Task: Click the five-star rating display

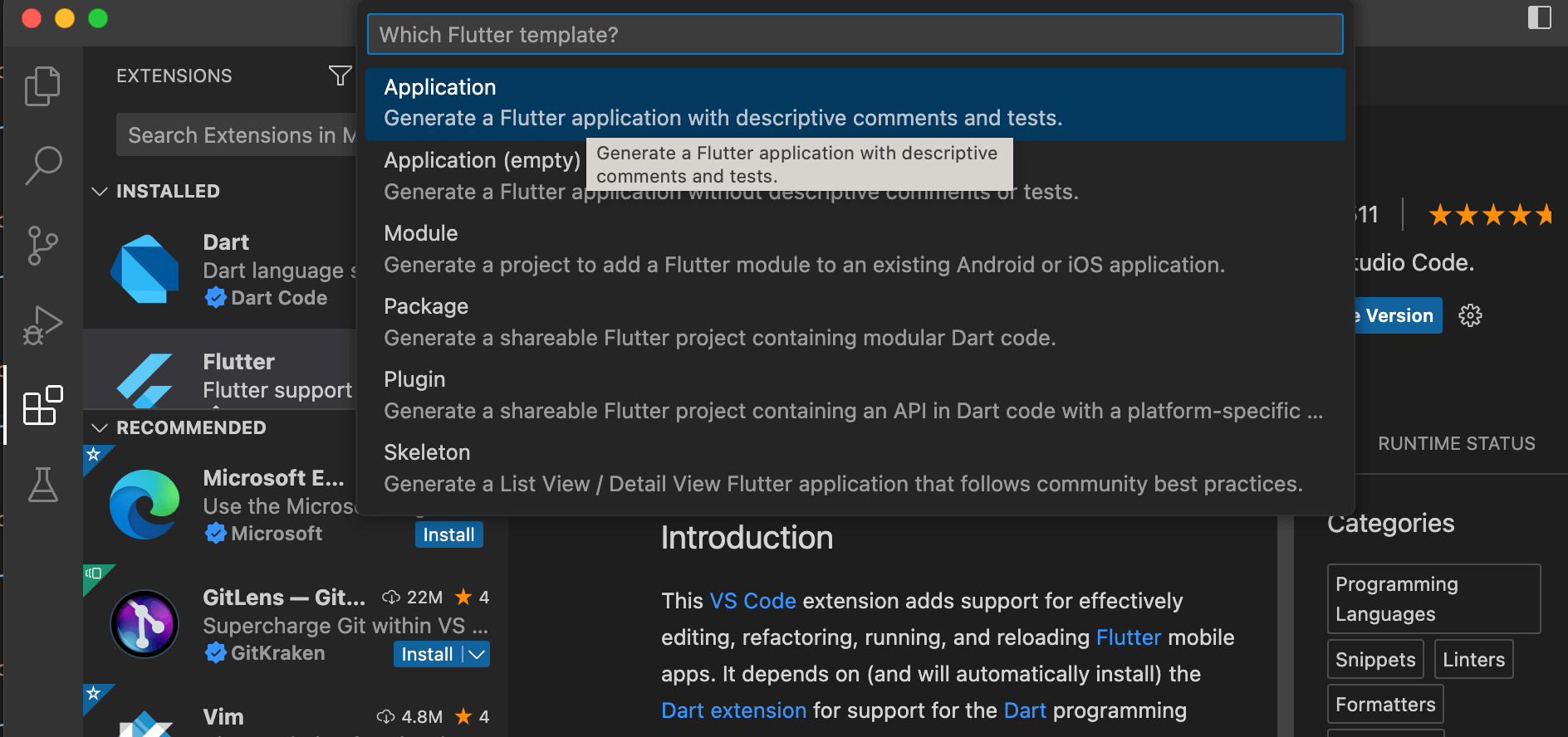Action: pos(1491,214)
